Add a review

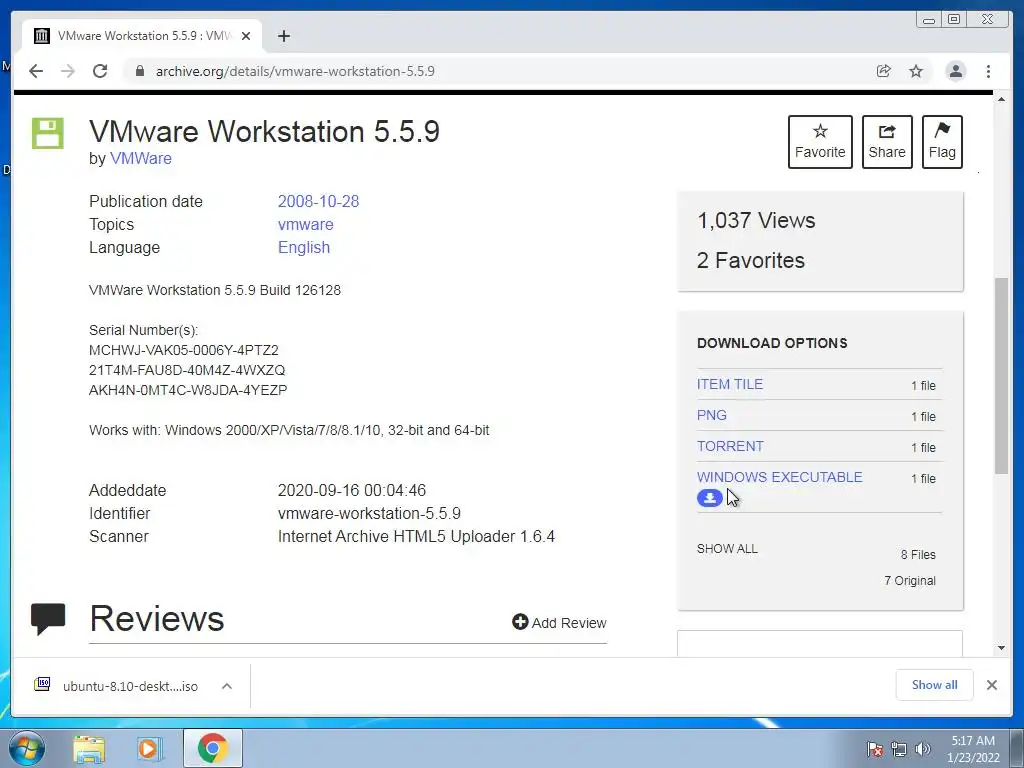(x=560, y=622)
